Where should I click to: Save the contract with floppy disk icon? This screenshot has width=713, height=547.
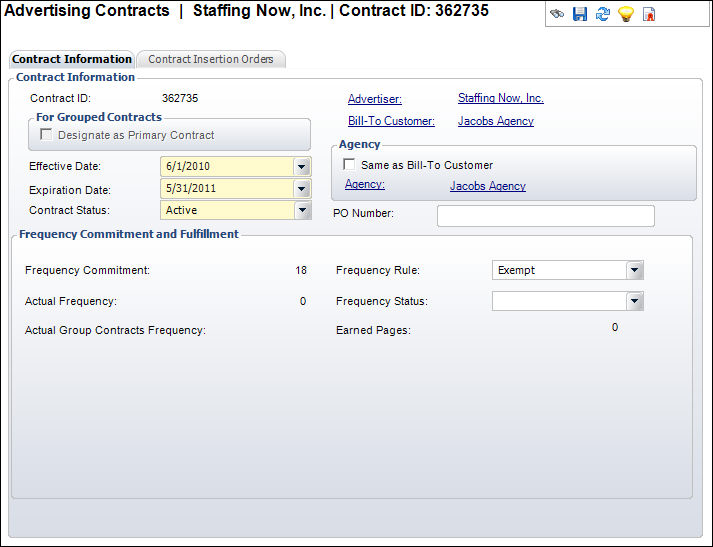580,15
